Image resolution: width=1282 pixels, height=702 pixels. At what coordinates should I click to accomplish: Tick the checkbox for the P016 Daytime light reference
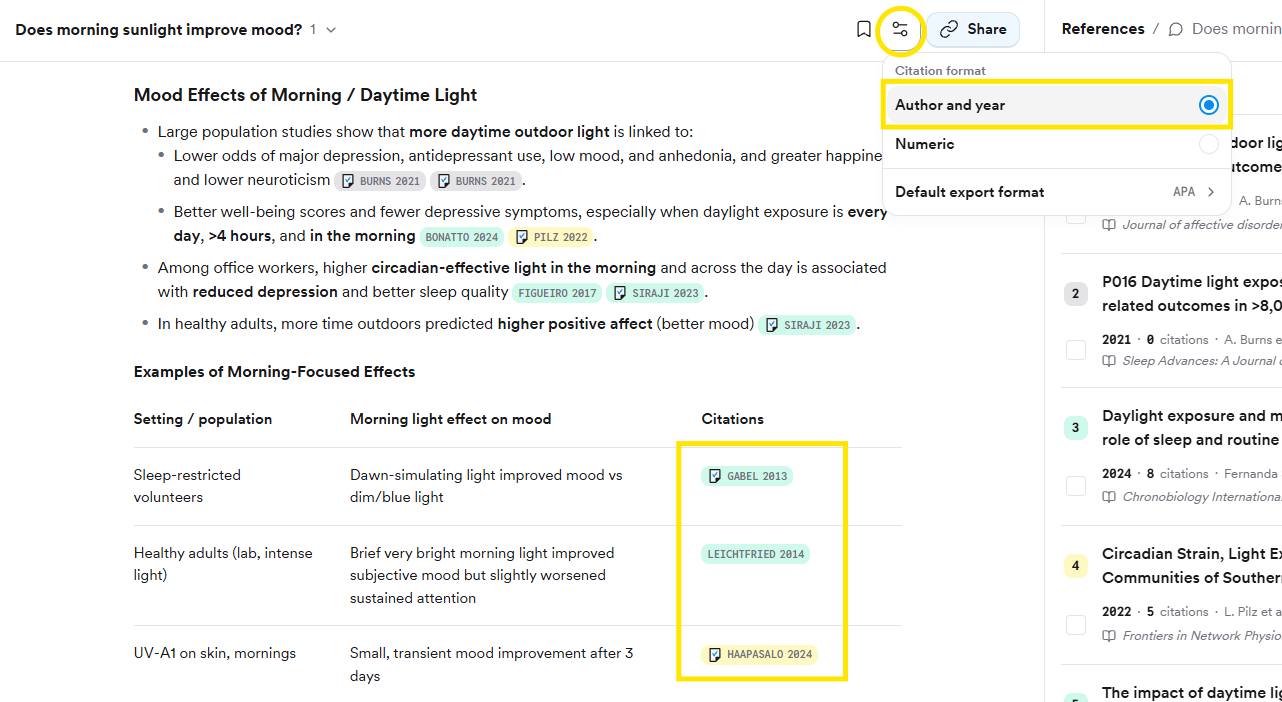1076,350
